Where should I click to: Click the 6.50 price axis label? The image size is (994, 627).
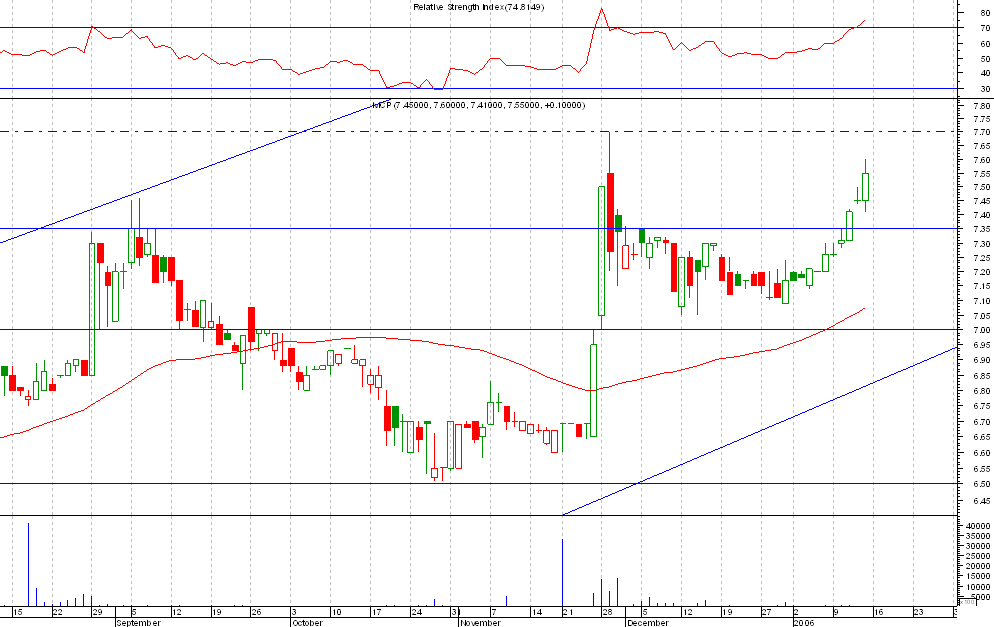pyautogui.click(x=981, y=484)
